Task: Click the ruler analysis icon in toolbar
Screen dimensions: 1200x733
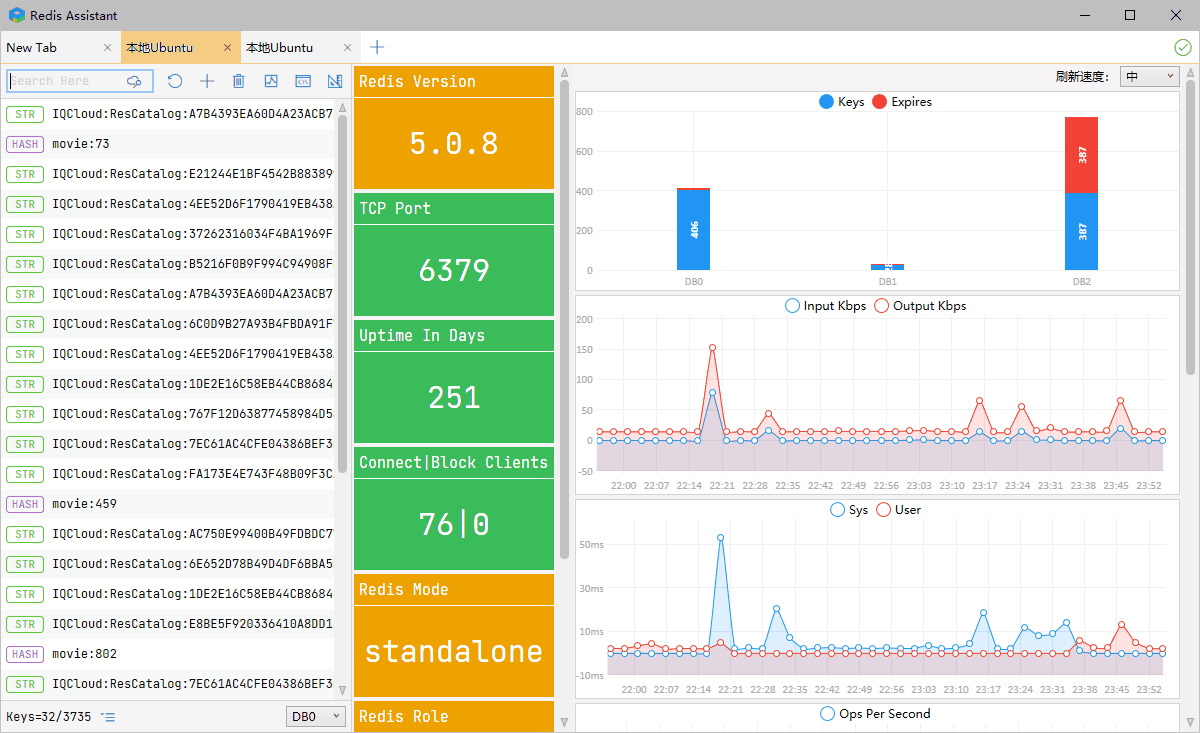Action: [334, 81]
